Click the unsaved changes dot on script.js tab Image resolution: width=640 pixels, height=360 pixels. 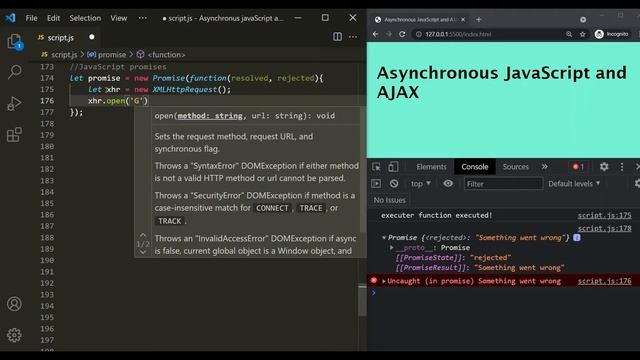tap(92, 37)
